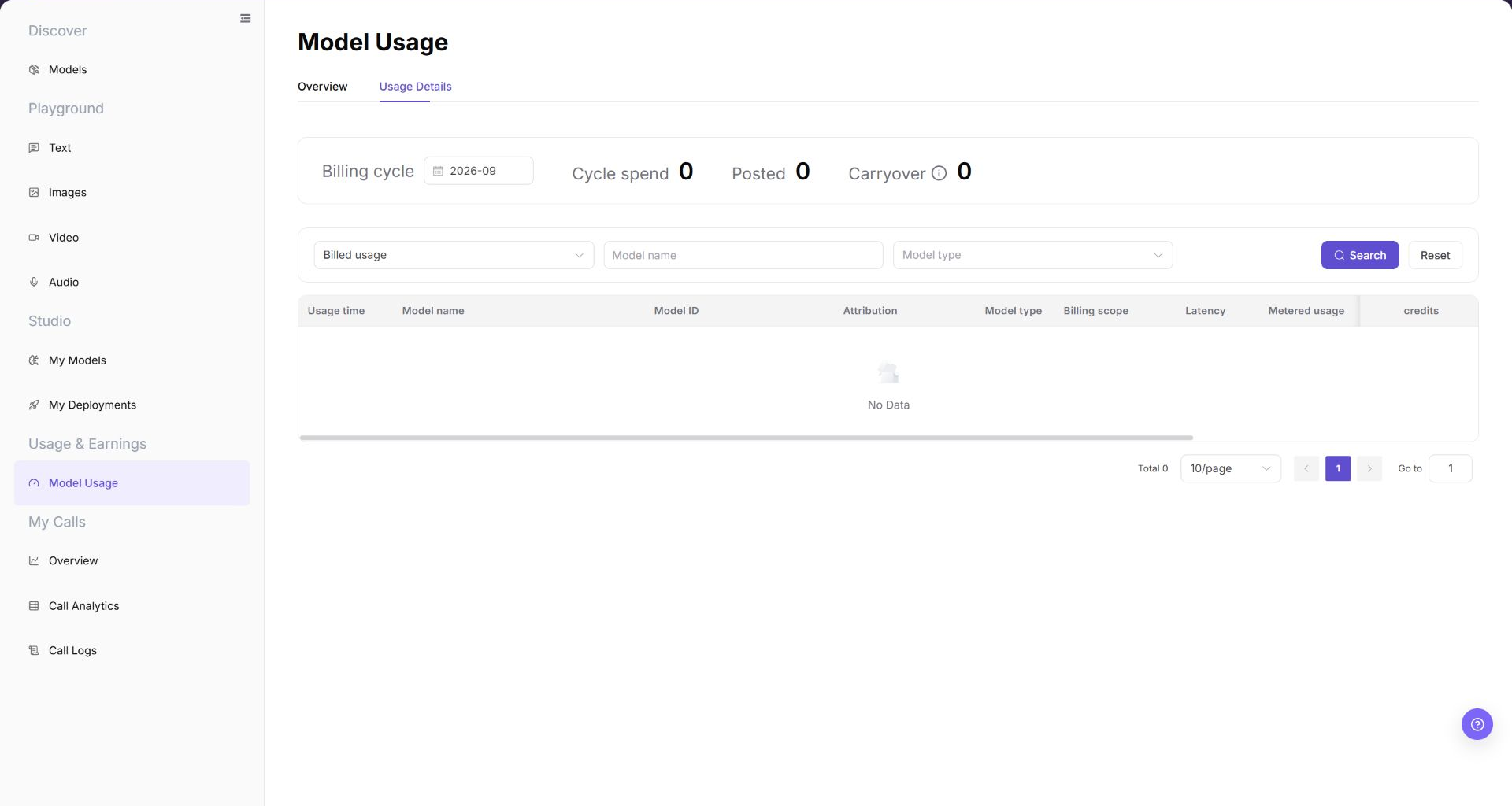Click the No Data message

pos(888,405)
